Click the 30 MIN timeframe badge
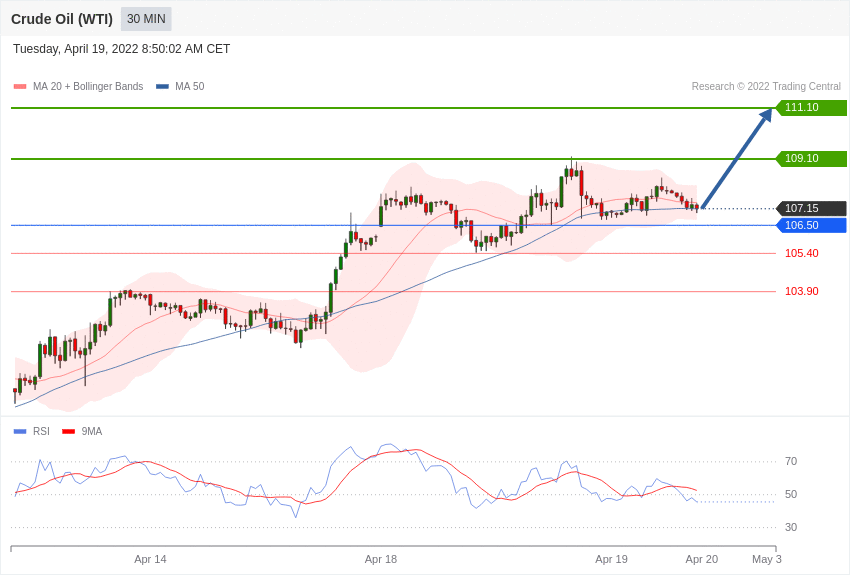The image size is (850, 576). tap(146, 19)
